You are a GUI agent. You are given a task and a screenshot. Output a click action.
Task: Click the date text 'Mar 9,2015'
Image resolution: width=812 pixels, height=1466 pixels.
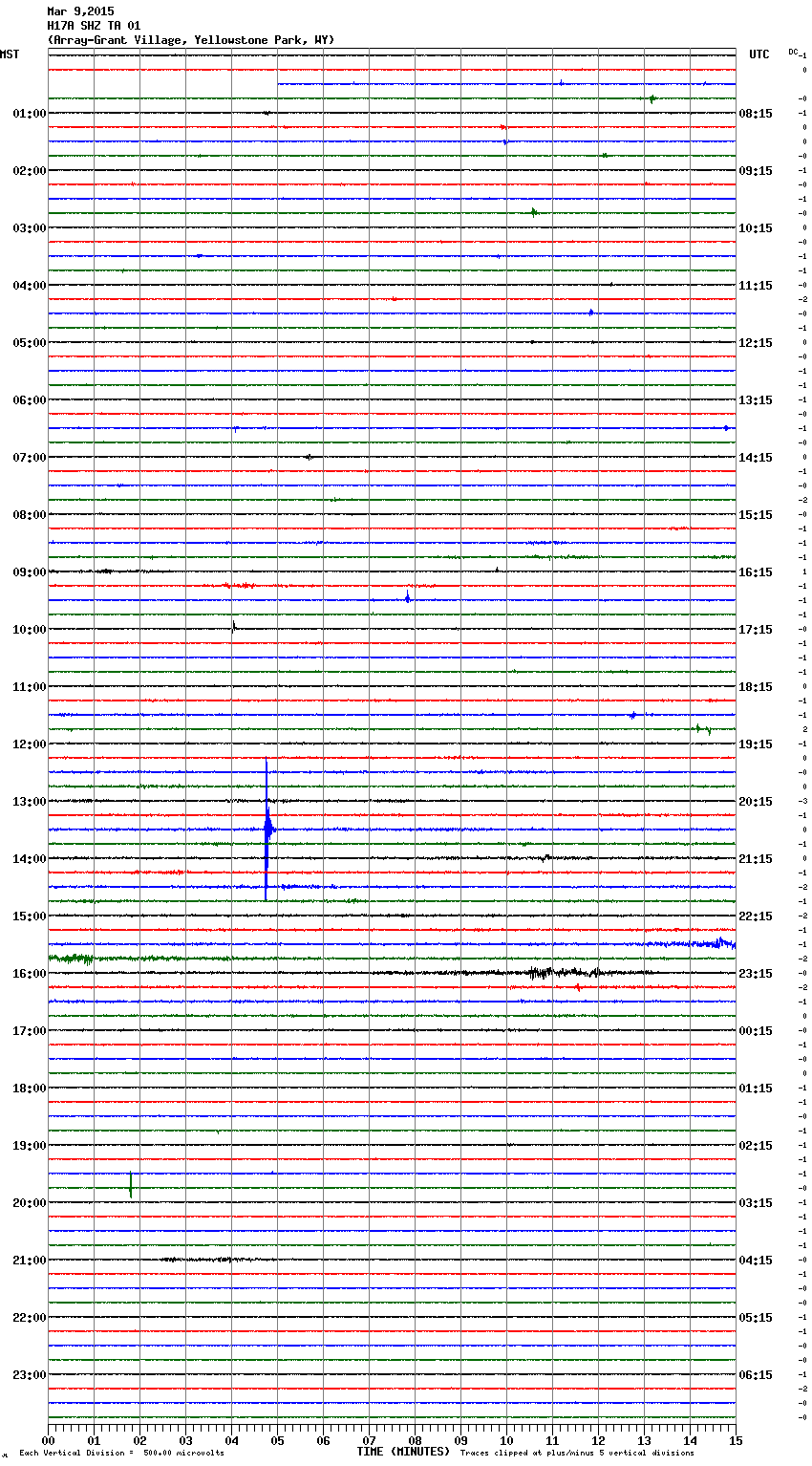click(80, 11)
